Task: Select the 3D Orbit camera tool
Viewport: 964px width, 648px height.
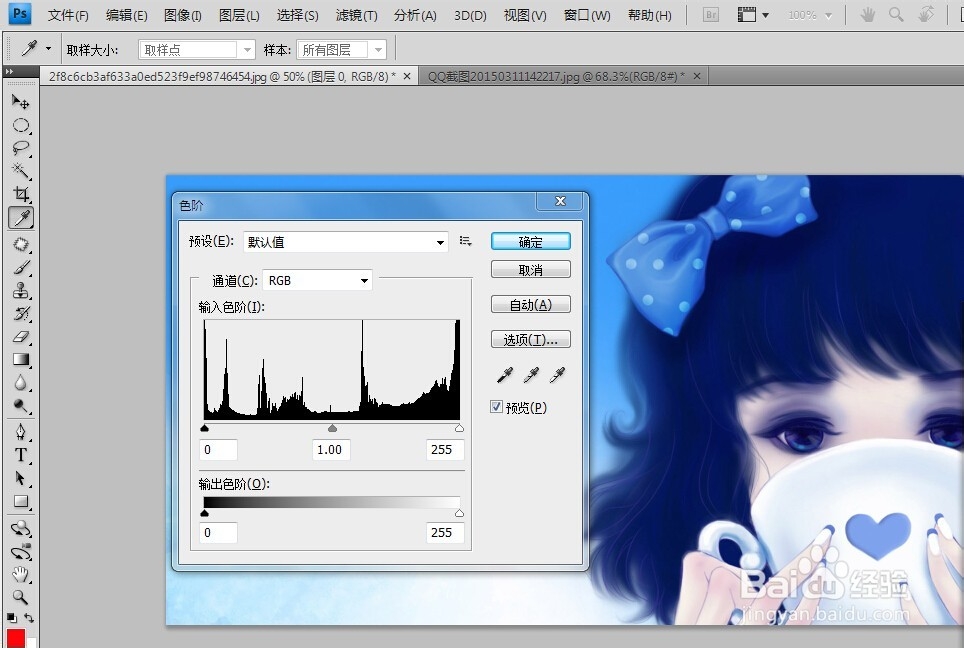Action: pos(20,551)
